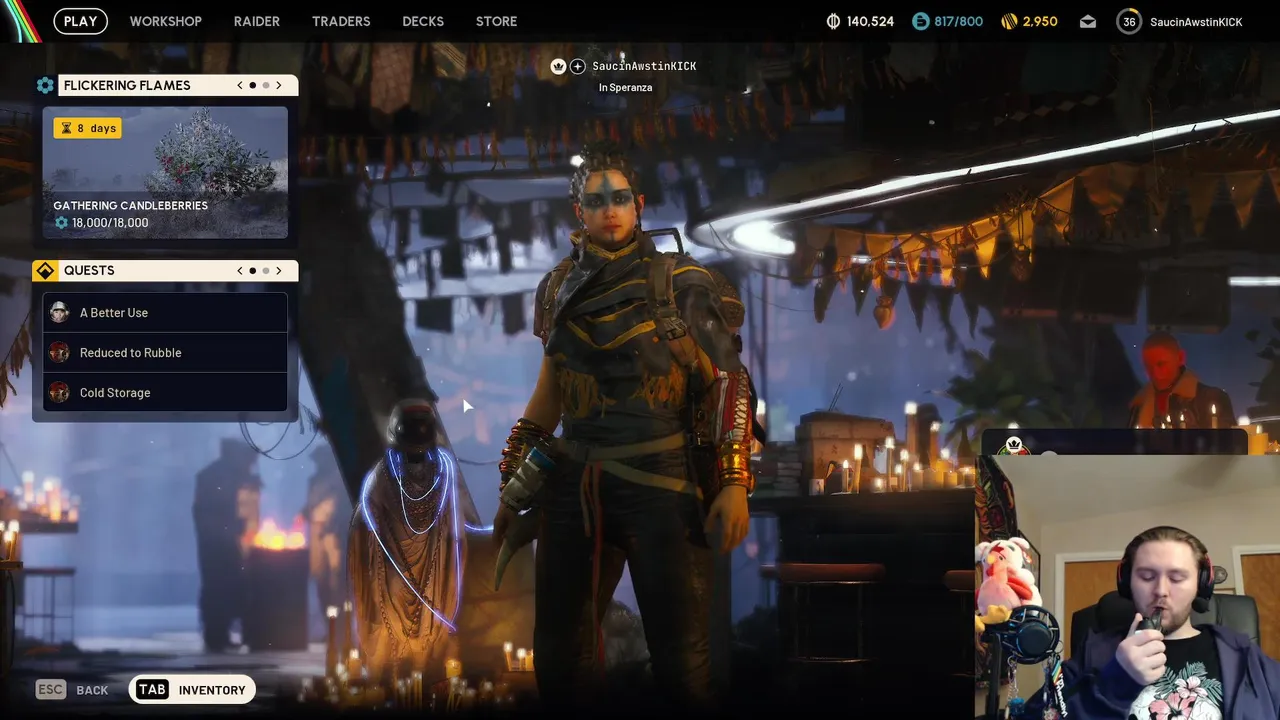Click the 140.524 coin balance
1280x720 pixels.
870,21
